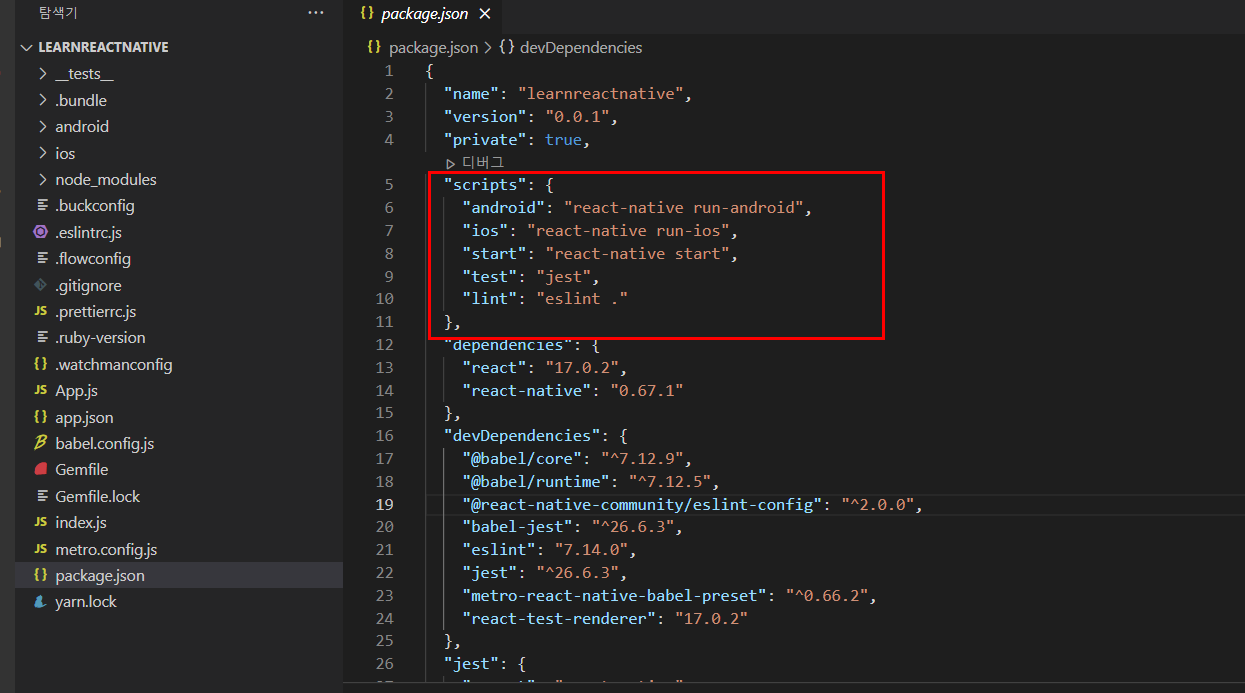Viewport: 1245px width, 693px height.
Task: Open App.js in the explorer
Action: [76, 391]
